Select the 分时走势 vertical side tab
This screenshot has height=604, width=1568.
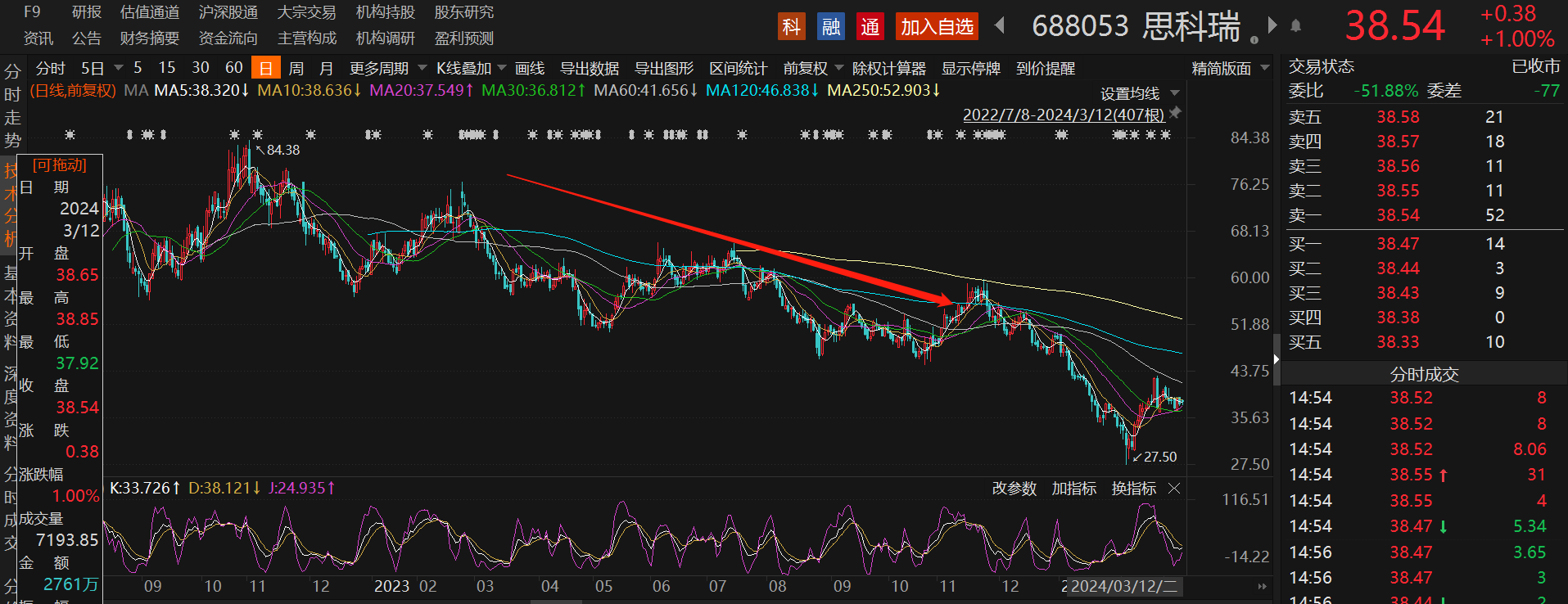(11, 106)
